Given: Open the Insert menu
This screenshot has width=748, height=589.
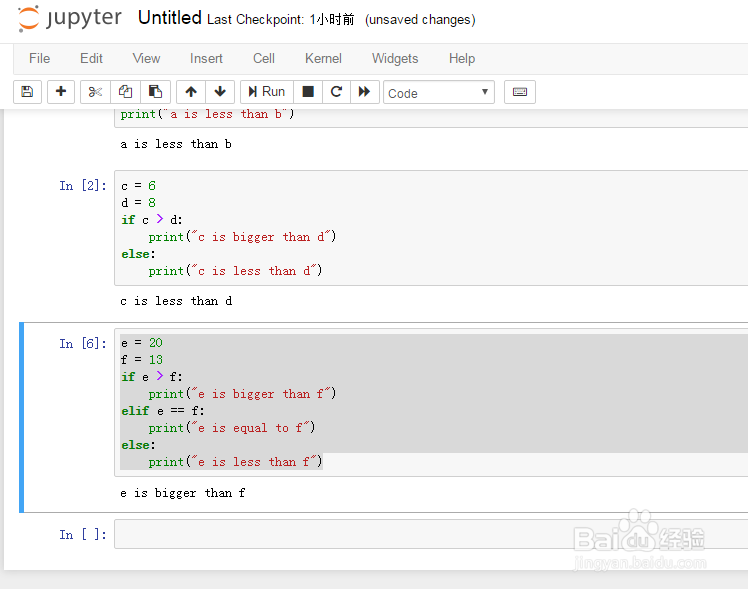Looking at the screenshot, I should tap(206, 58).
